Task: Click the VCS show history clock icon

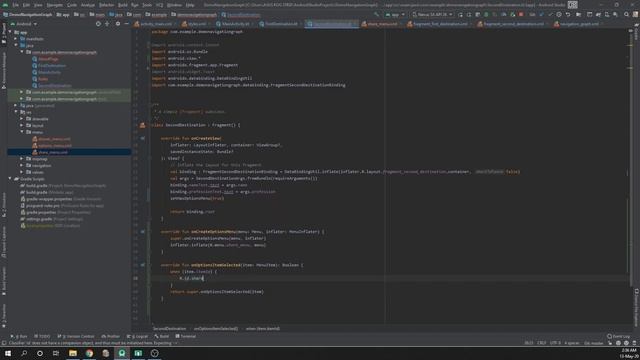Action: 559,14
